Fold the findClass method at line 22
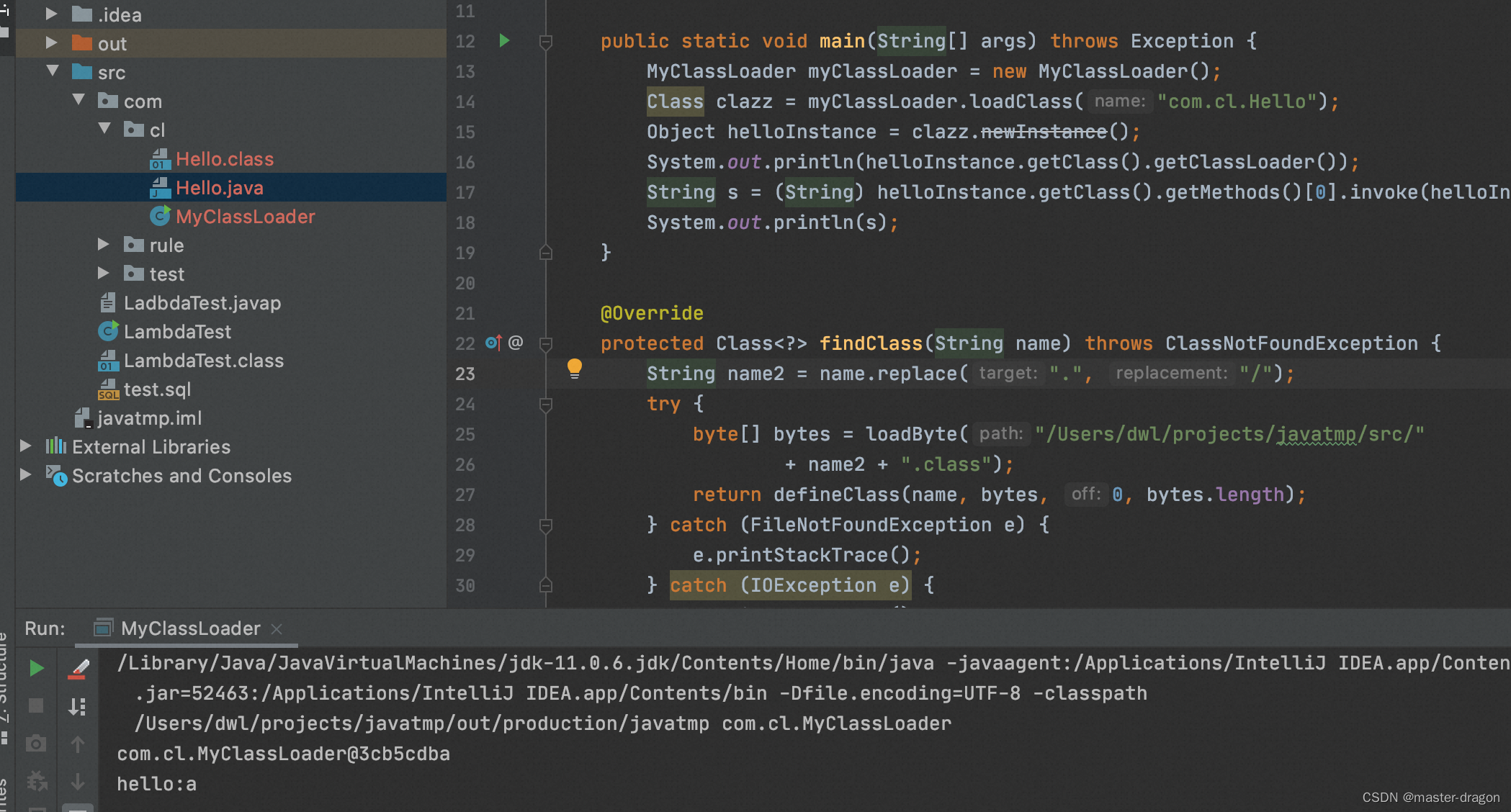This screenshot has height=812, width=1511. click(546, 344)
